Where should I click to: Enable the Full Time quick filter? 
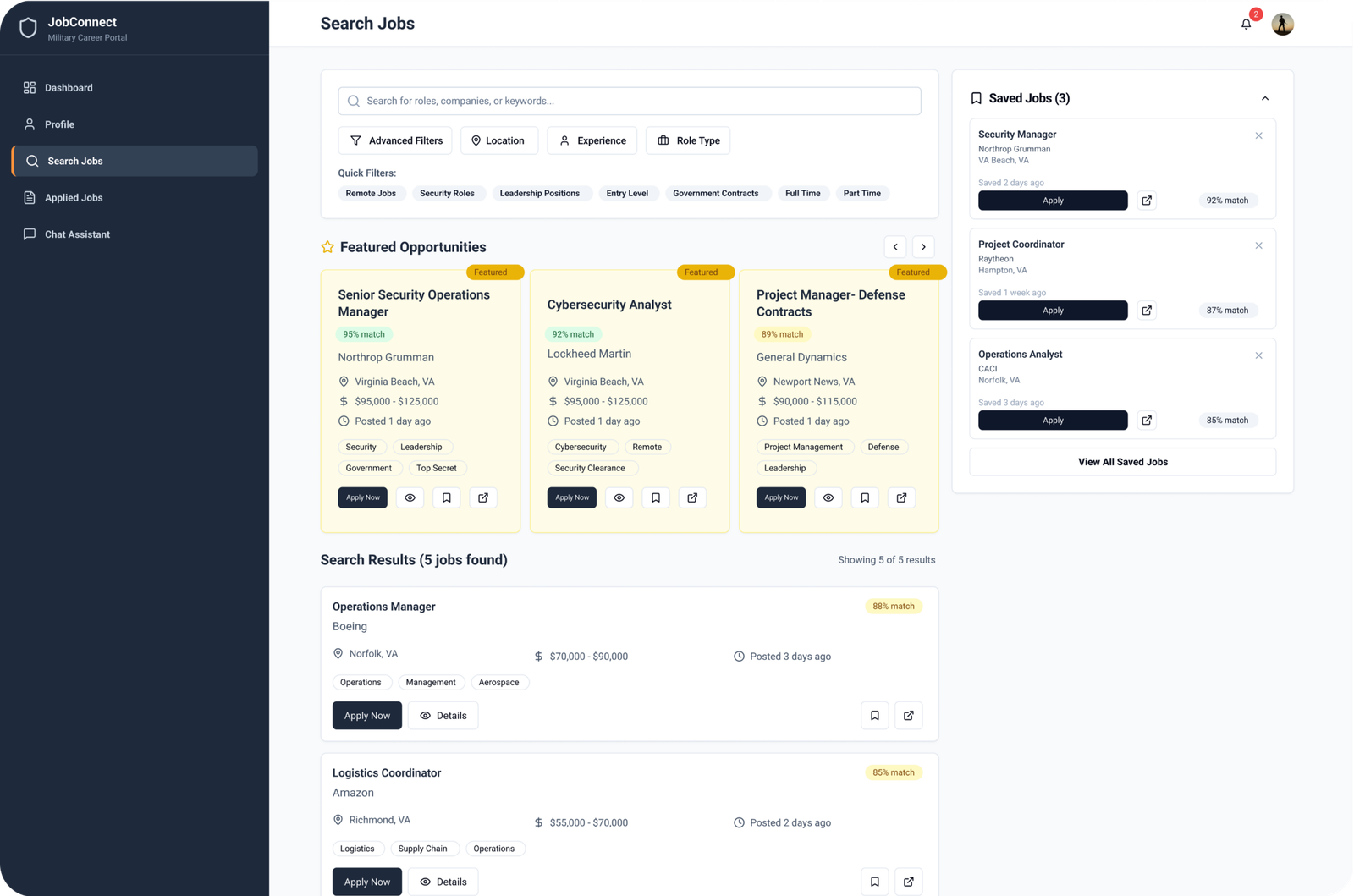[802, 194]
